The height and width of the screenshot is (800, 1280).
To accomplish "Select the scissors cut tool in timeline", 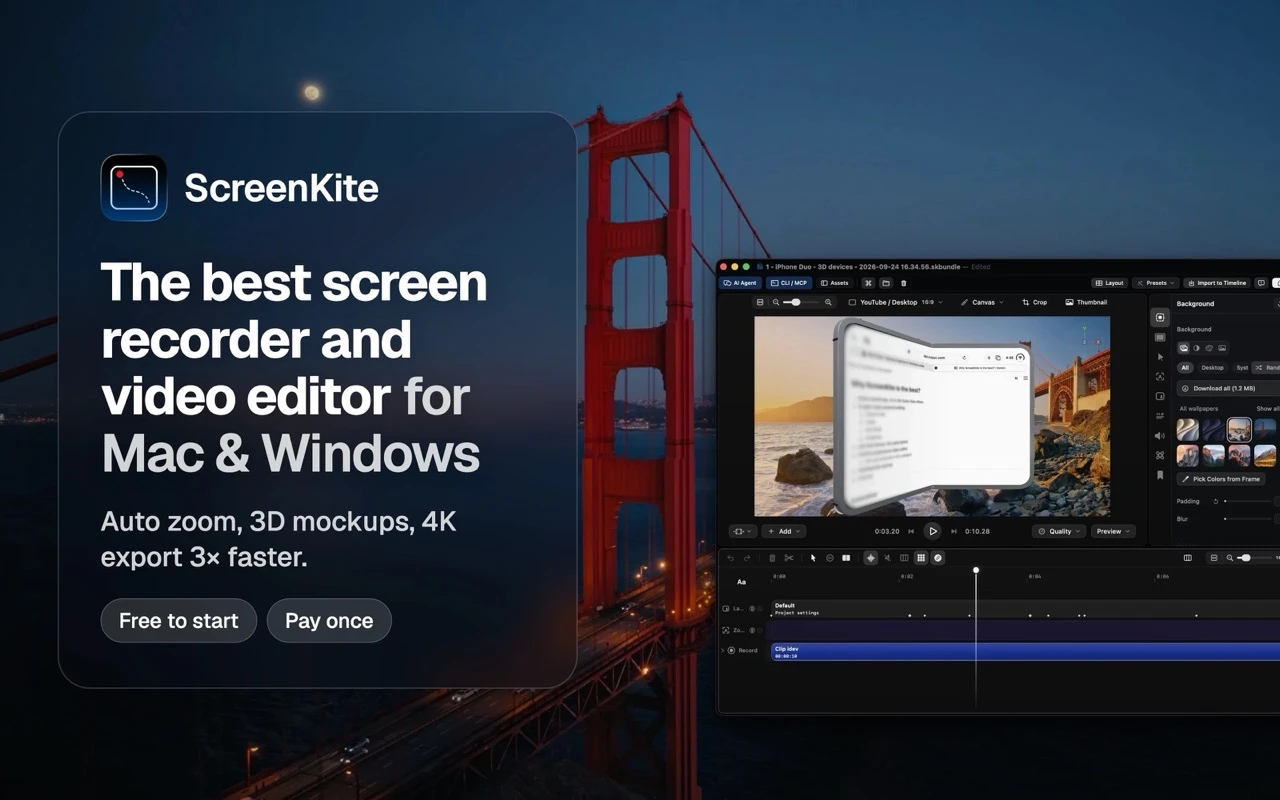I will pos(789,558).
